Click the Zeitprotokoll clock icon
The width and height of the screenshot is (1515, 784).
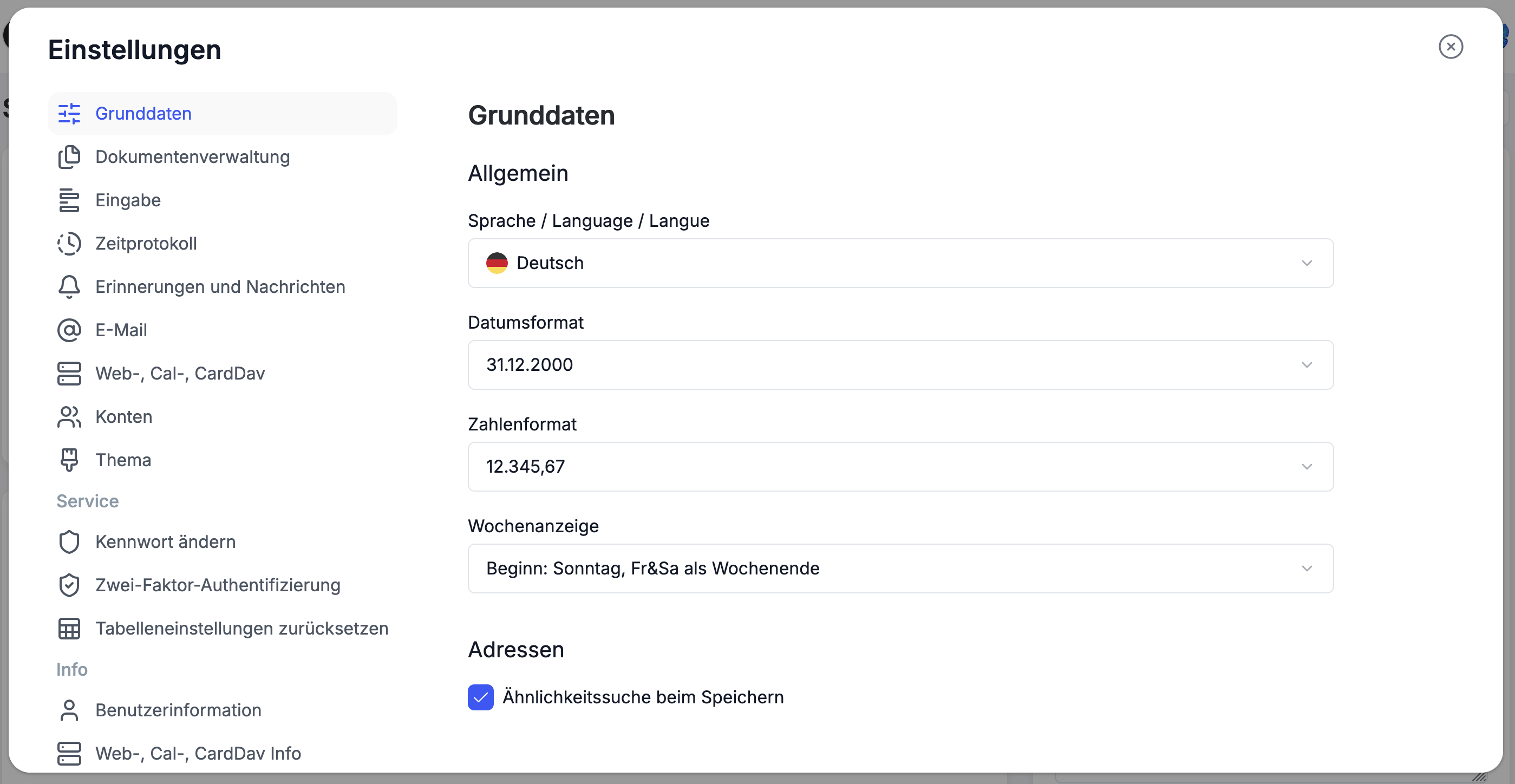tap(69, 244)
